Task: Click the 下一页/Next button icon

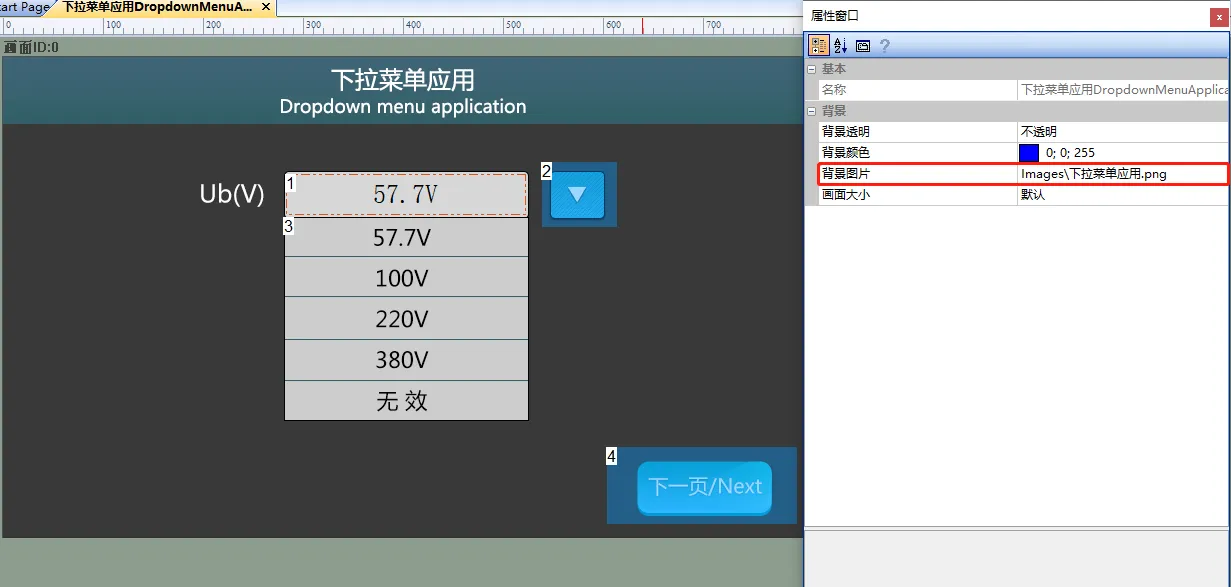Action: (703, 487)
